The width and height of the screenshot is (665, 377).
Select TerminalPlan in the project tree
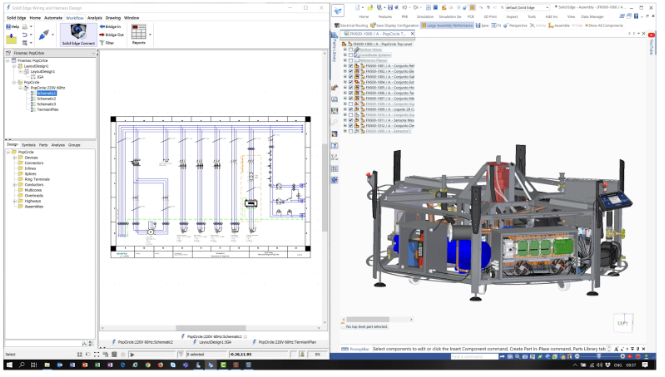point(48,110)
